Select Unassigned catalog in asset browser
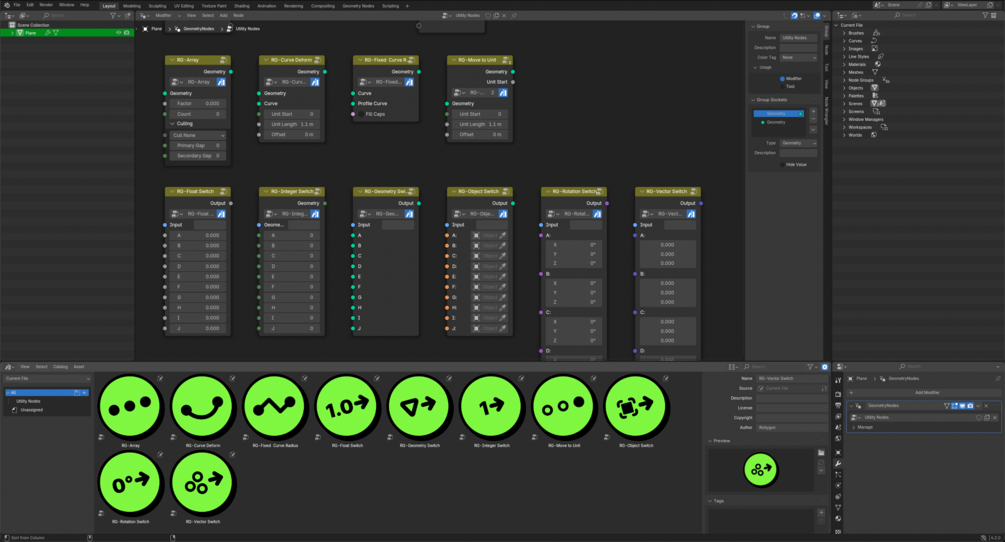Image resolution: width=1005 pixels, height=542 pixels. point(31,409)
